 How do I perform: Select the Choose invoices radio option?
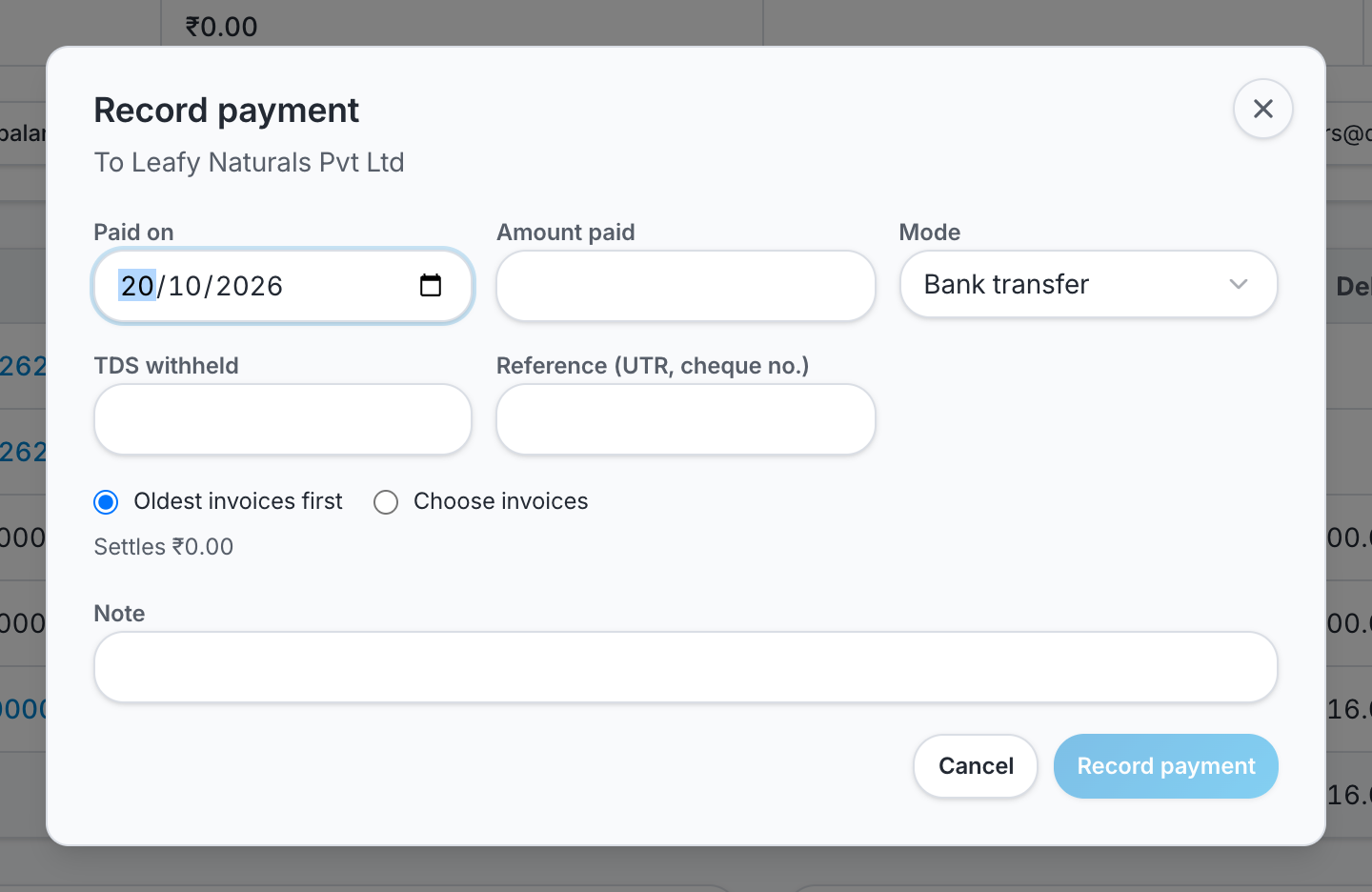coord(386,502)
